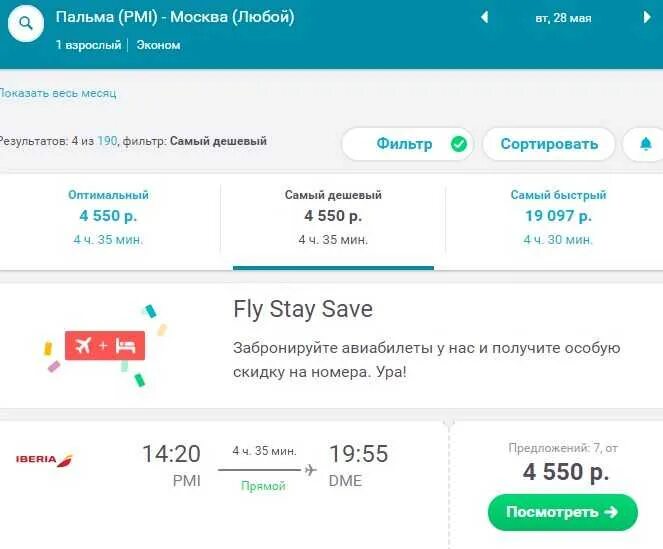Select the Самый быстрый tab
This screenshot has width=663, height=549.
coord(558,217)
